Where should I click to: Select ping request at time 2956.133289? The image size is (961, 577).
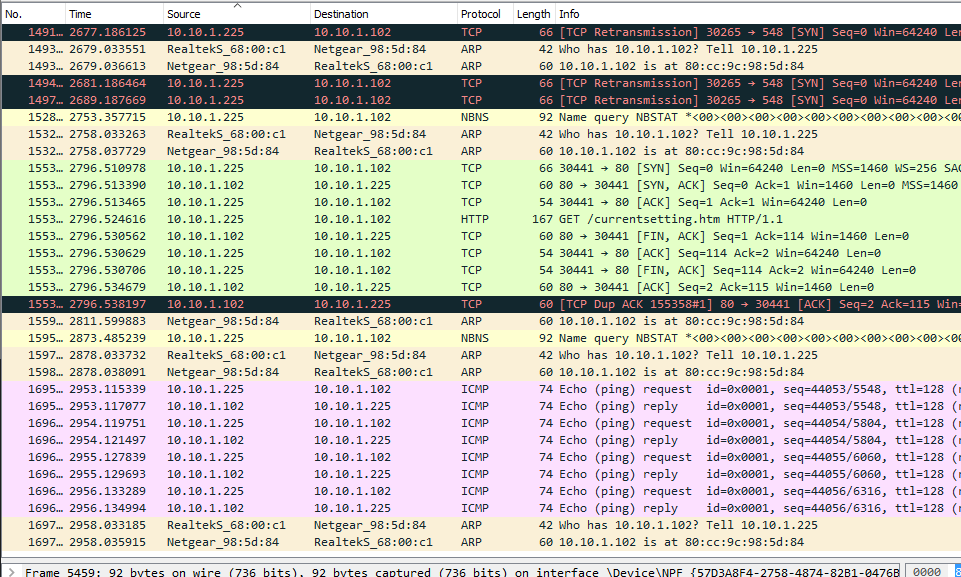tap(481, 491)
